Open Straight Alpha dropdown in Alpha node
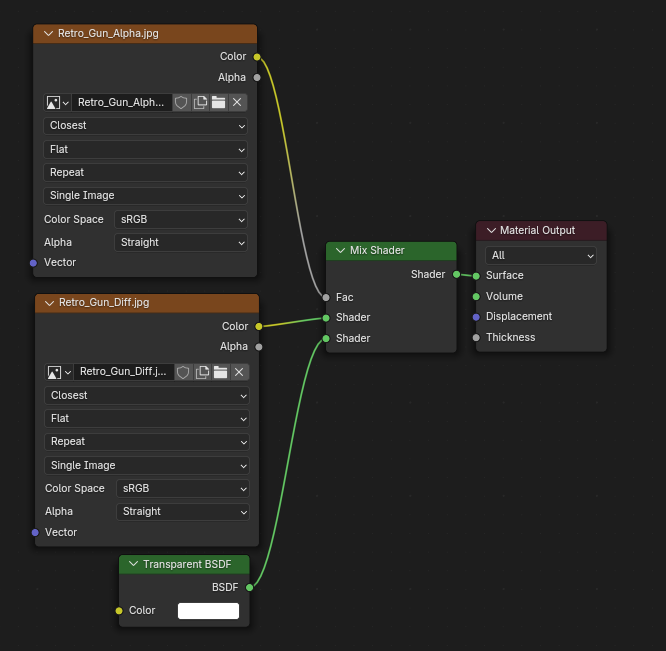The width and height of the screenshot is (666, 651). tap(181, 242)
